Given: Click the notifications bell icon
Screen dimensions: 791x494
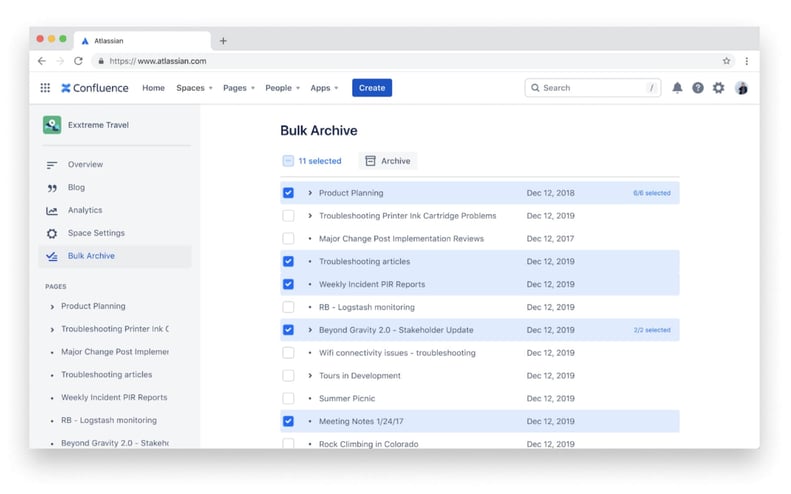Looking at the screenshot, I should tap(677, 88).
